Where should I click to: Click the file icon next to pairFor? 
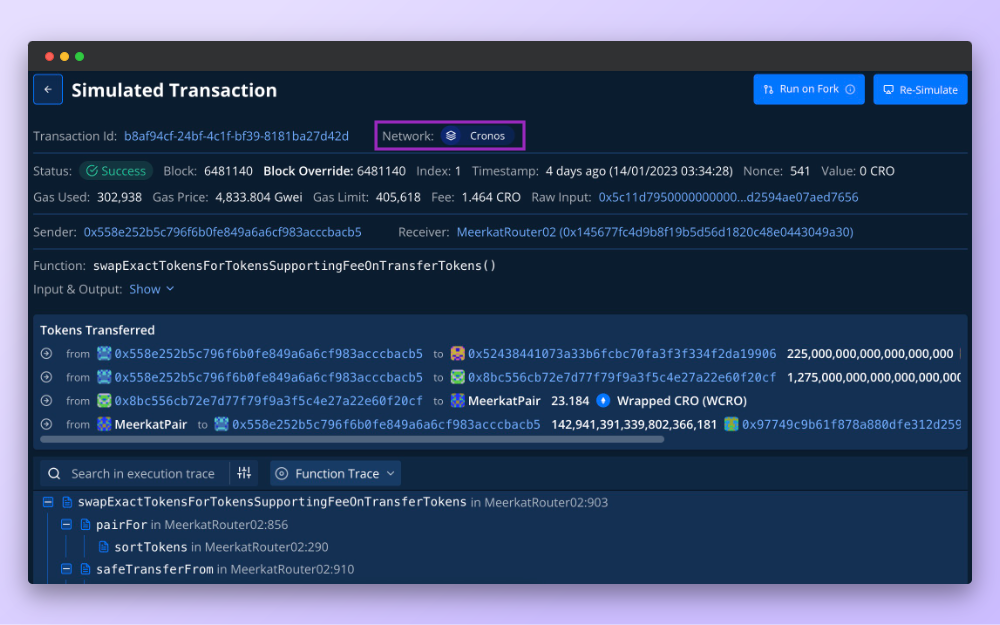tap(85, 524)
